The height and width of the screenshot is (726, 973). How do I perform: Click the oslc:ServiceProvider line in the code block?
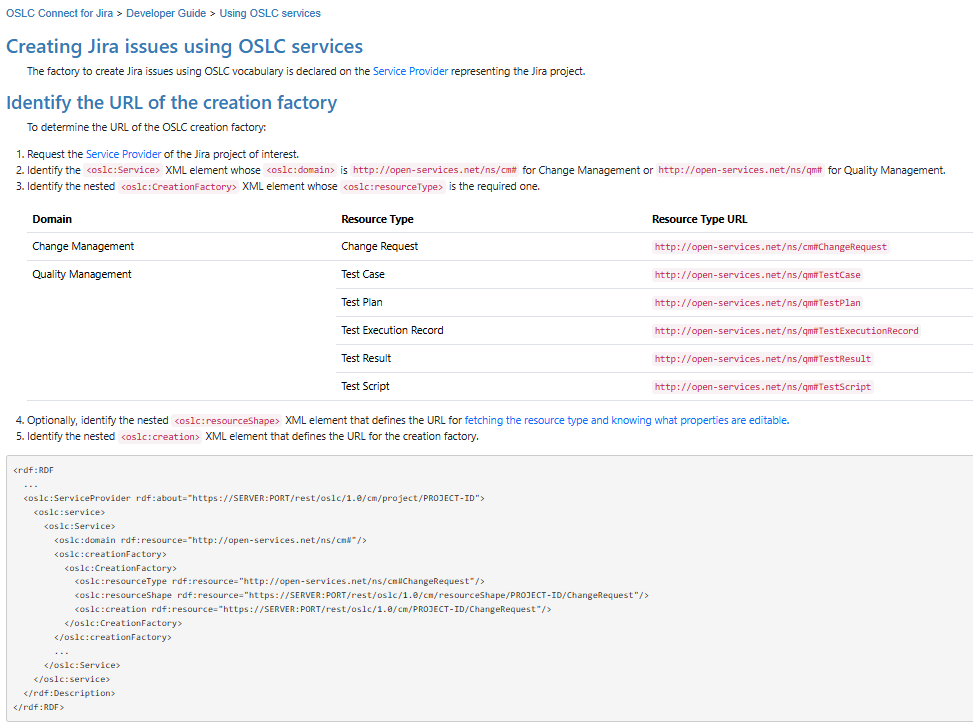(x=254, y=497)
